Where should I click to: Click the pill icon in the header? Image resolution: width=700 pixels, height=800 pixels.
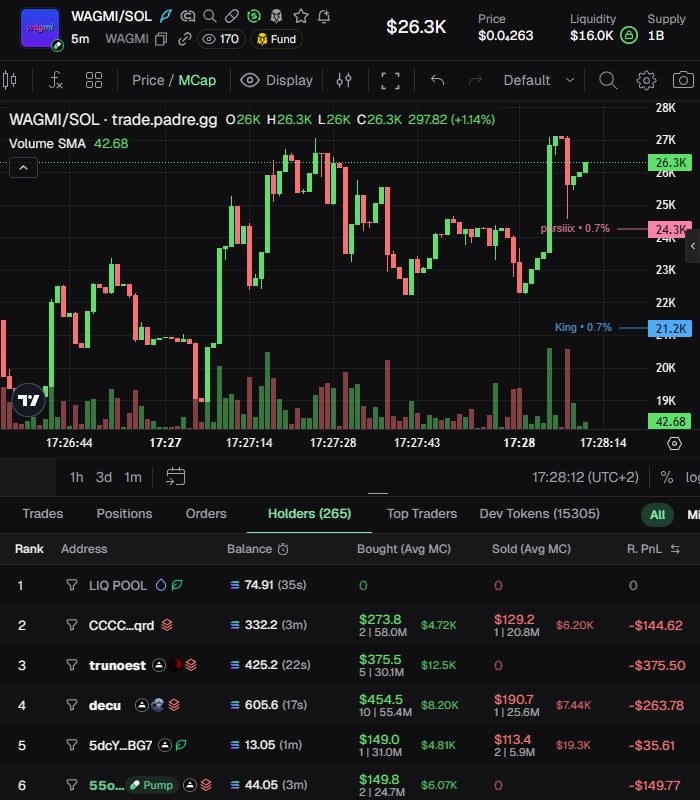pos(232,16)
